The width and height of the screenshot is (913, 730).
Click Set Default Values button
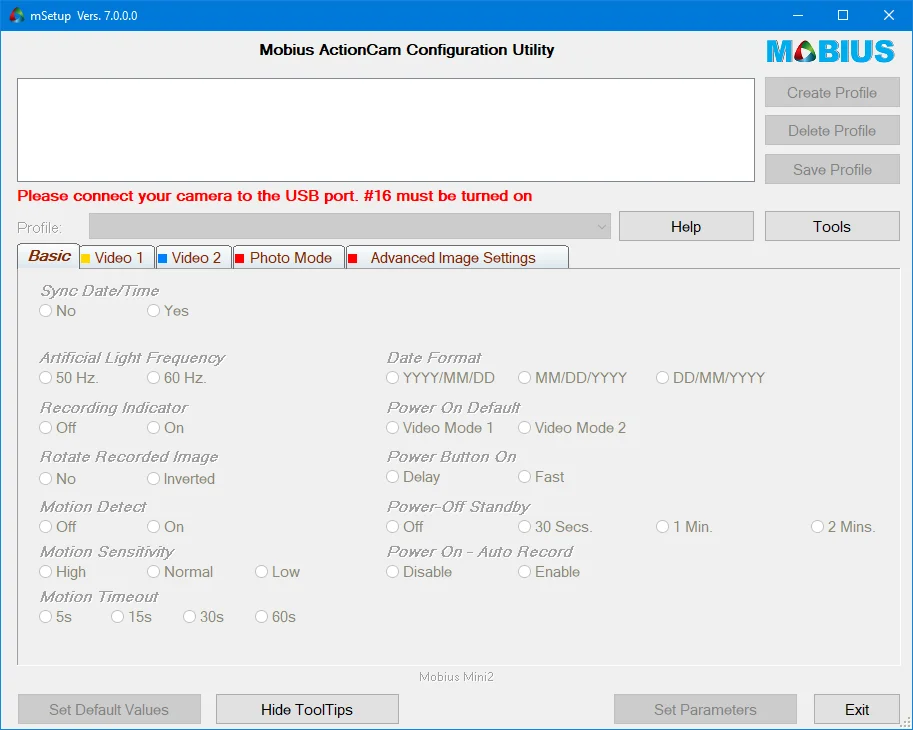coord(109,710)
